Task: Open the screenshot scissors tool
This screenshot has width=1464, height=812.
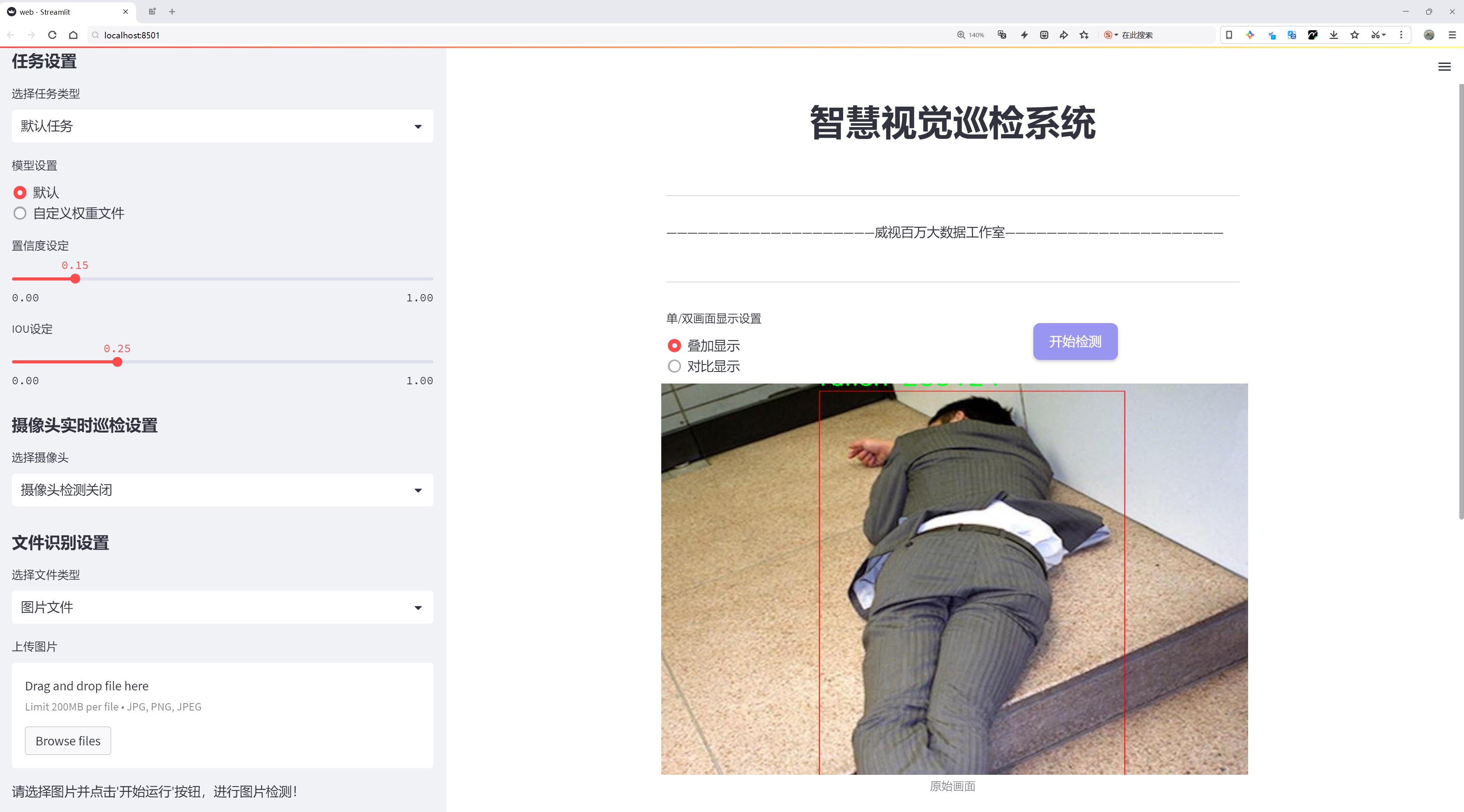Action: [1375, 35]
